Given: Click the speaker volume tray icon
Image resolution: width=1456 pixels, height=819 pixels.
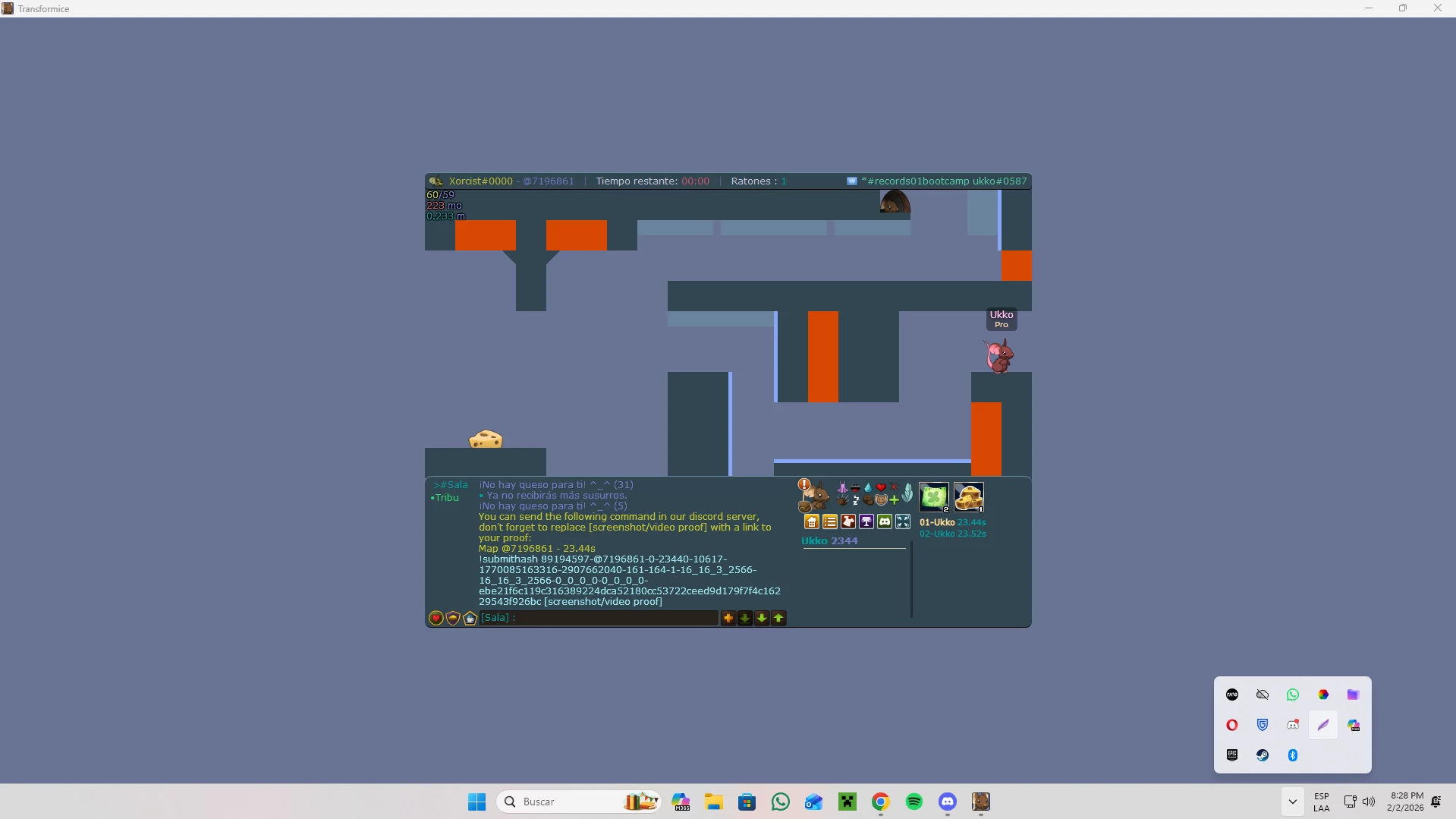Looking at the screenshot, I should (1369, 802).
